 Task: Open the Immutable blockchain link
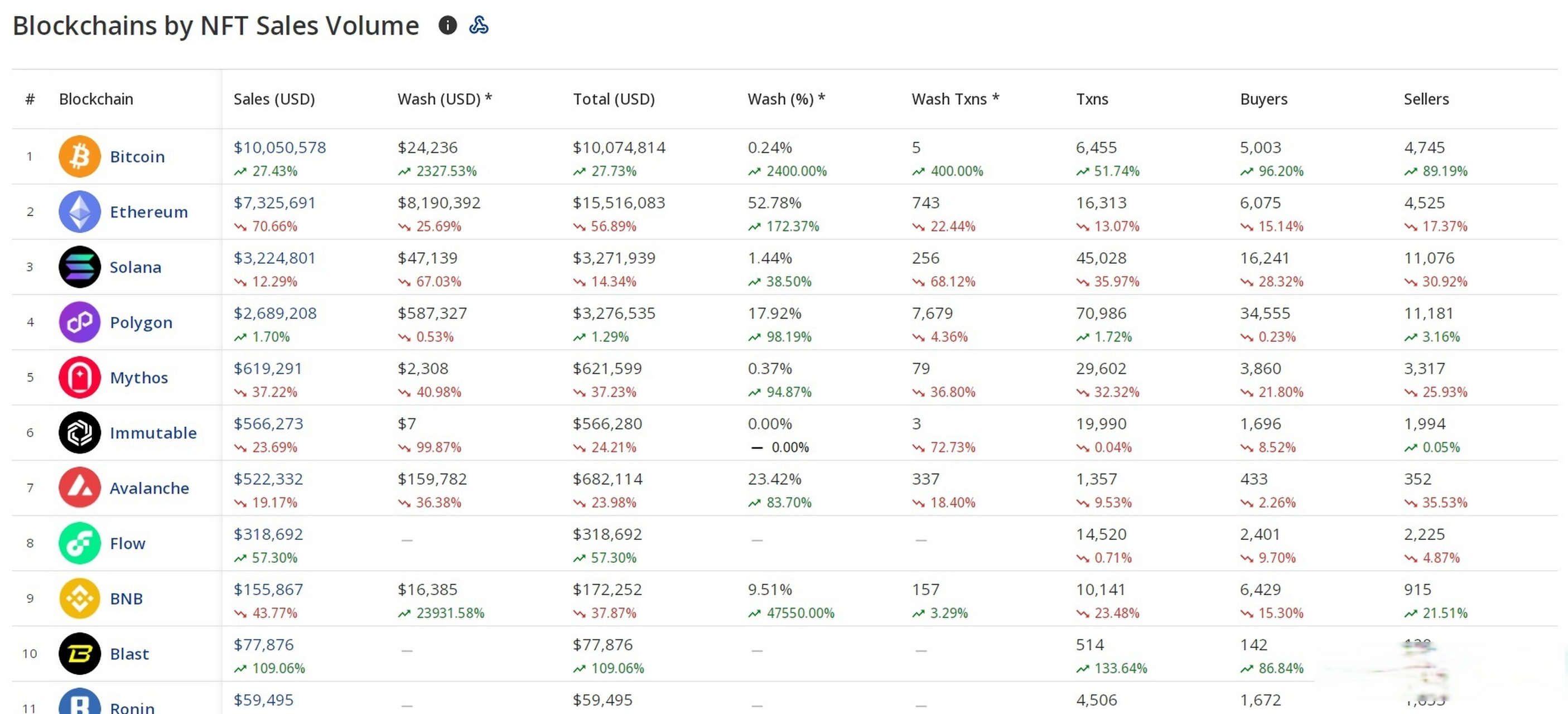point(153,433)
